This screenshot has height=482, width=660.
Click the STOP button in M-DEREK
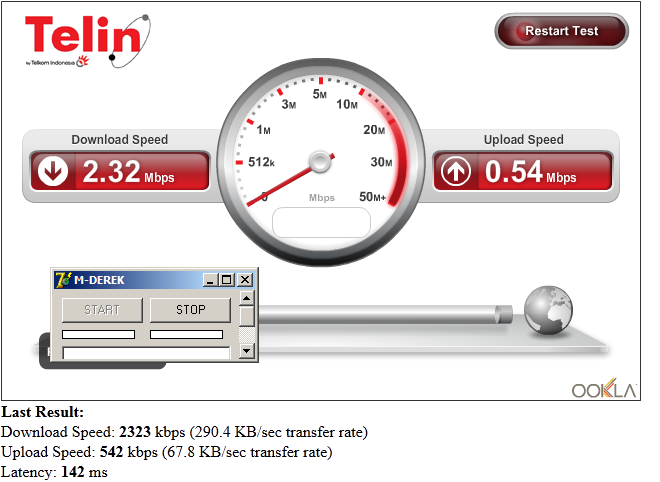coord(191,310)
